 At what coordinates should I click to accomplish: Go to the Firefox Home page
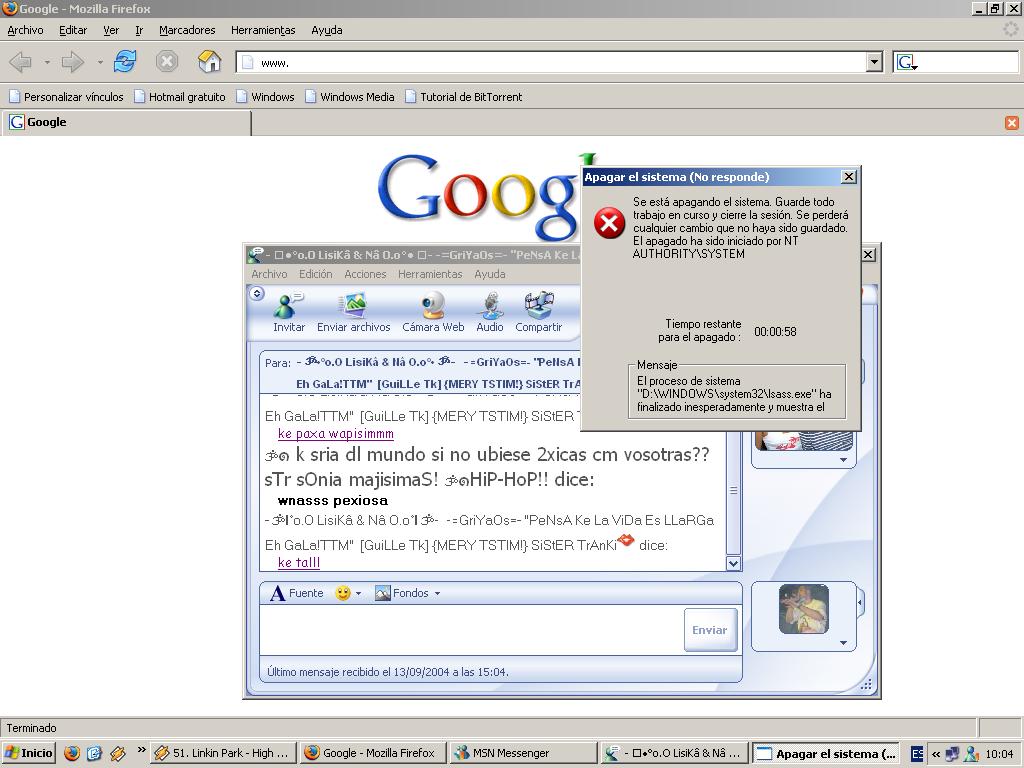[x=209, y=62]
